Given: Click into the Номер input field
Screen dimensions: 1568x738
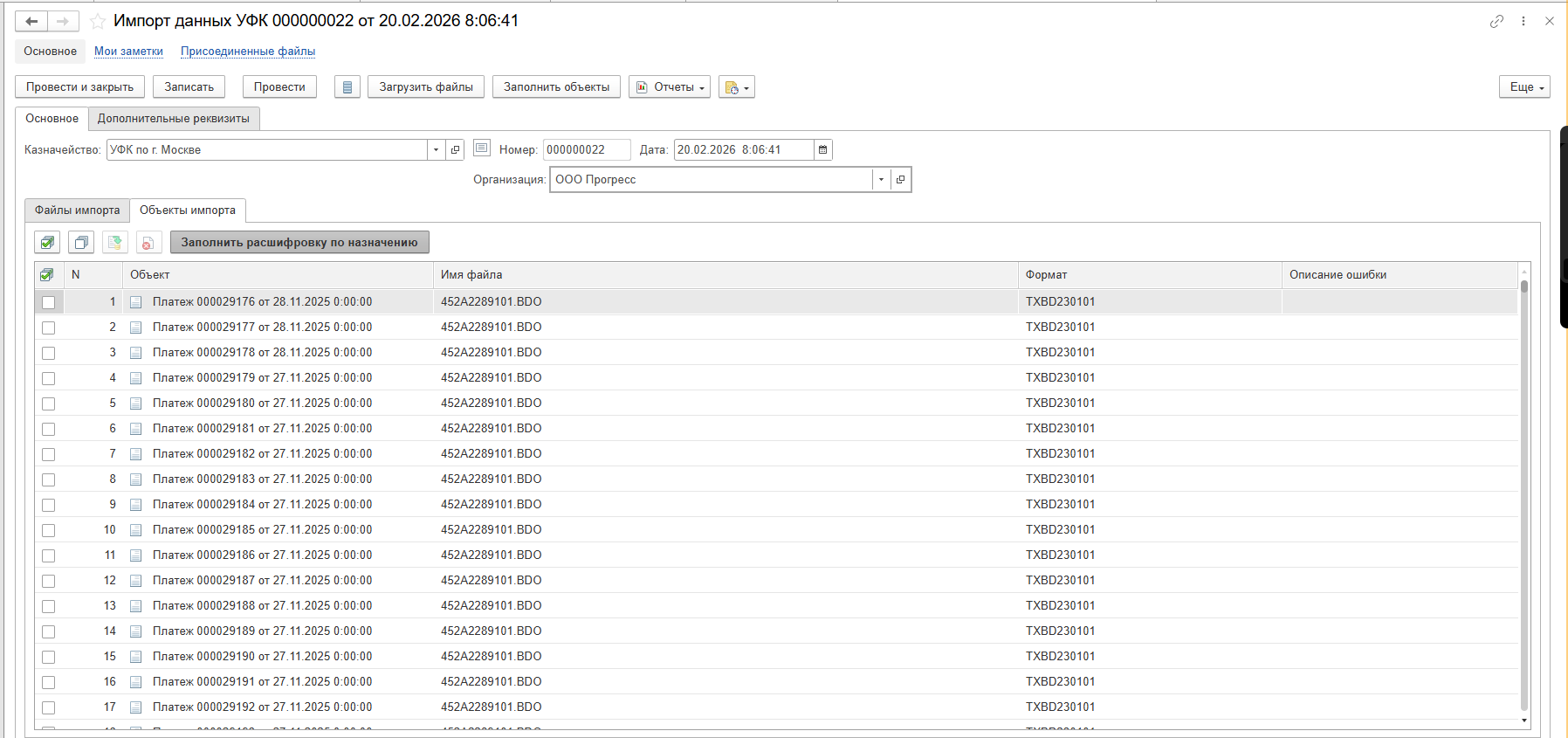Looking at the screenshot, I should tap(587, 150).
